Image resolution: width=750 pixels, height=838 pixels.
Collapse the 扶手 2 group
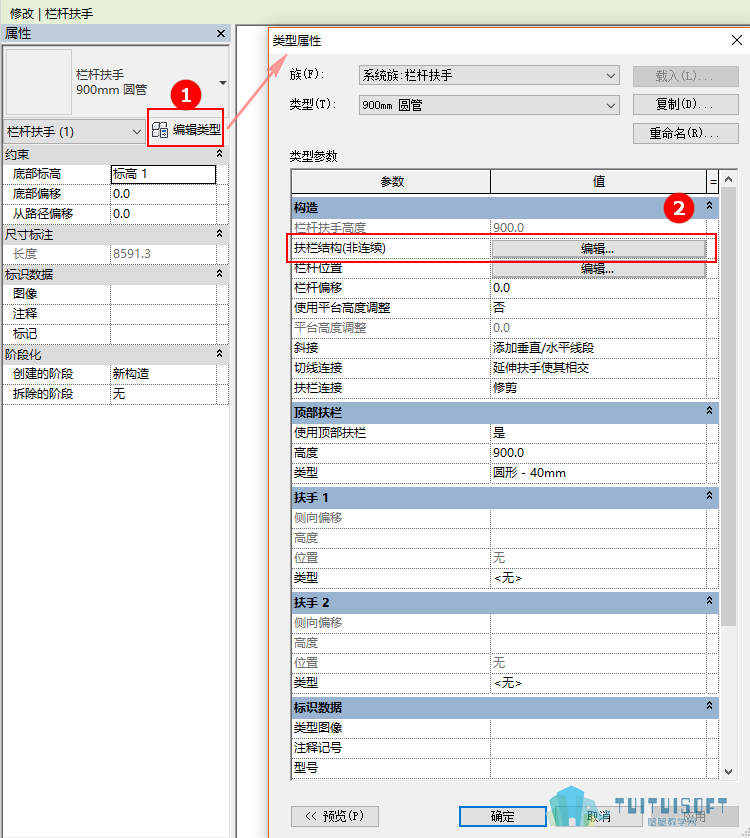click(709, 601)
